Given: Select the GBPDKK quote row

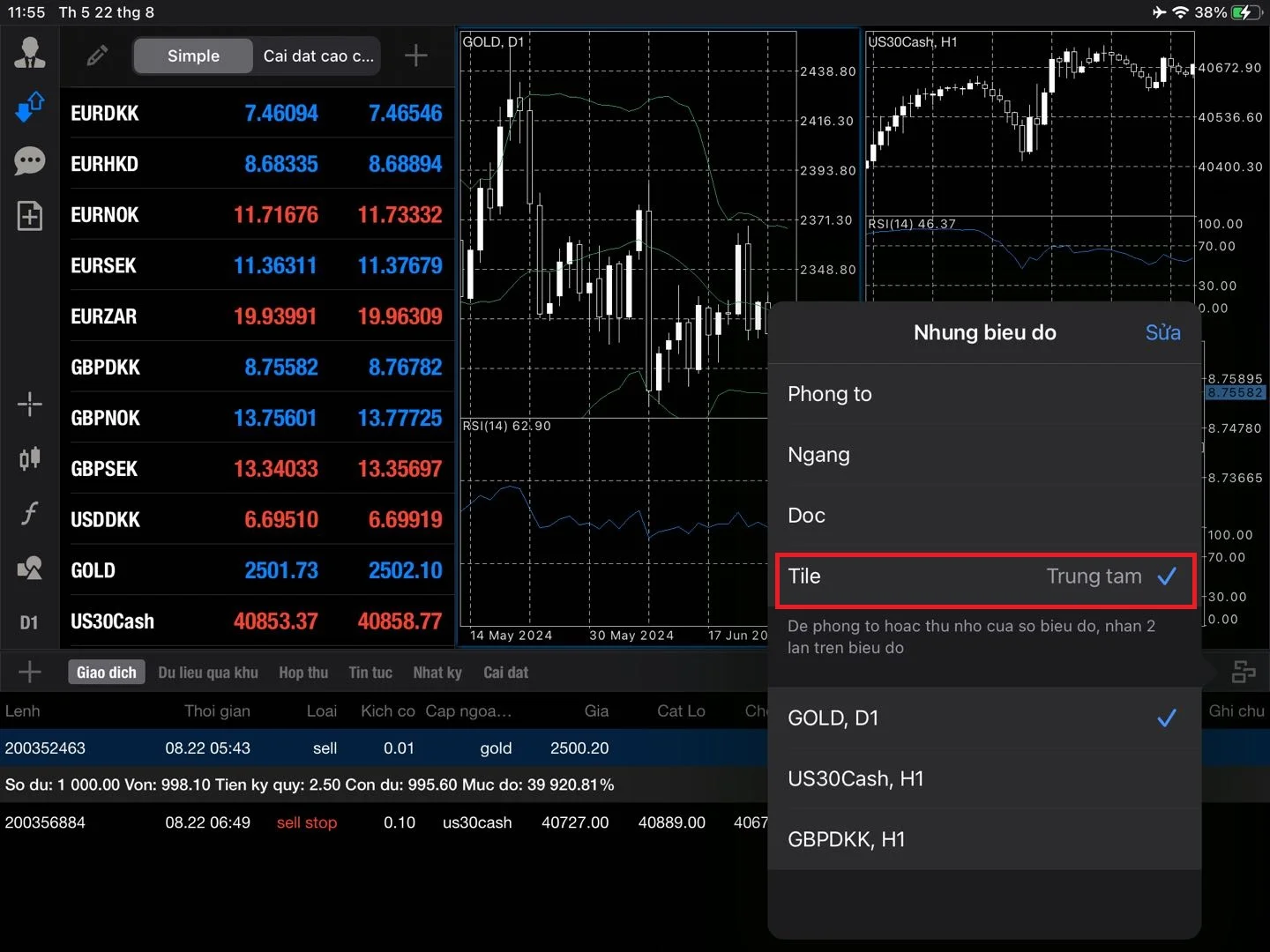Looking at the screenshot, I should pyautogui.click(x=258, y=368).
